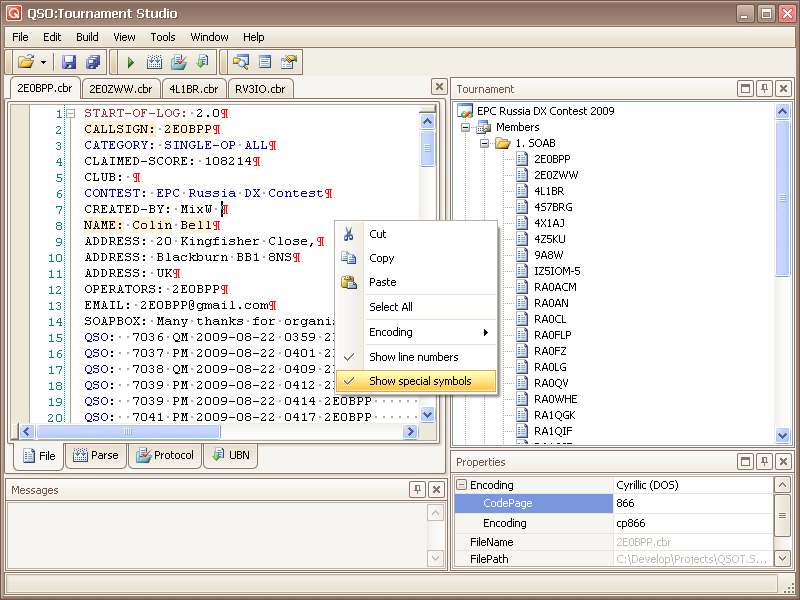The image size is (800, 600).
Task: Click the Cut scissors icon in context menu
Action: pyautogui.click(x=348, y=234)
